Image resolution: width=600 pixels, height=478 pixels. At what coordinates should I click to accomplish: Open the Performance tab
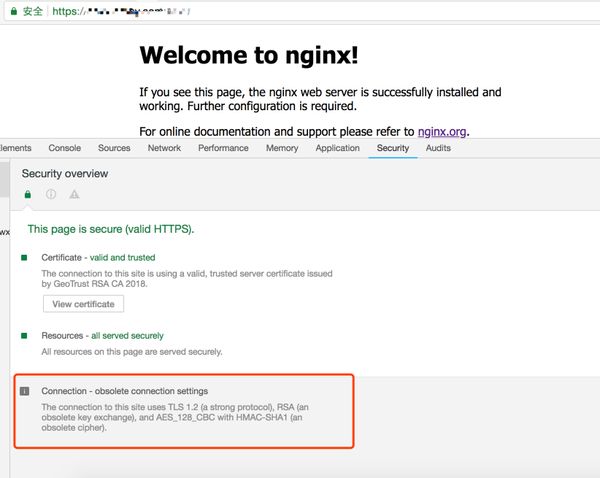[223, 148]
